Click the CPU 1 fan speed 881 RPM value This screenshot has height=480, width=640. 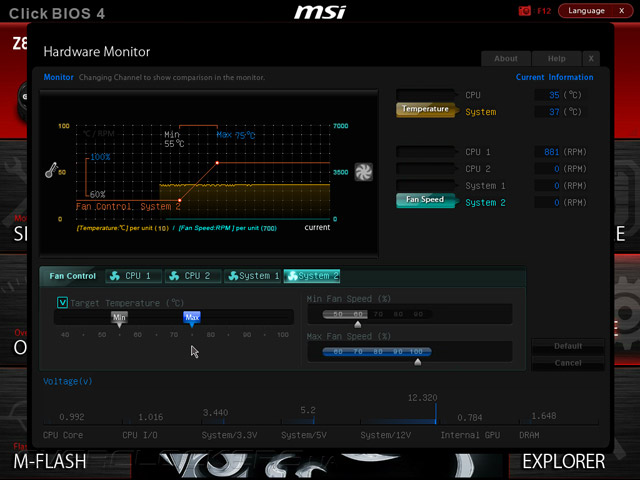tap(551, 152)
